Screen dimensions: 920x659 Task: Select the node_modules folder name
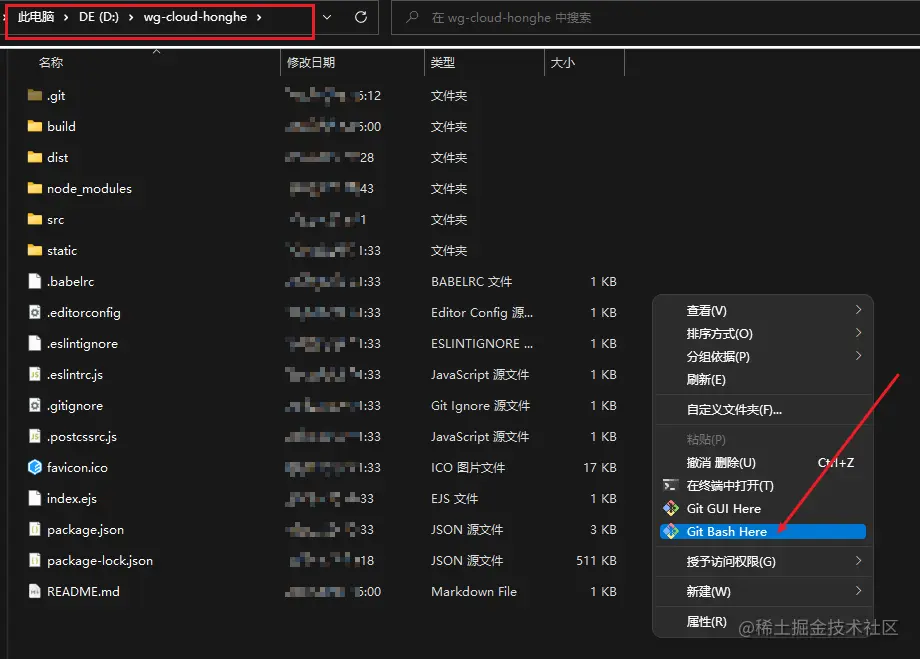coord(89,188)
